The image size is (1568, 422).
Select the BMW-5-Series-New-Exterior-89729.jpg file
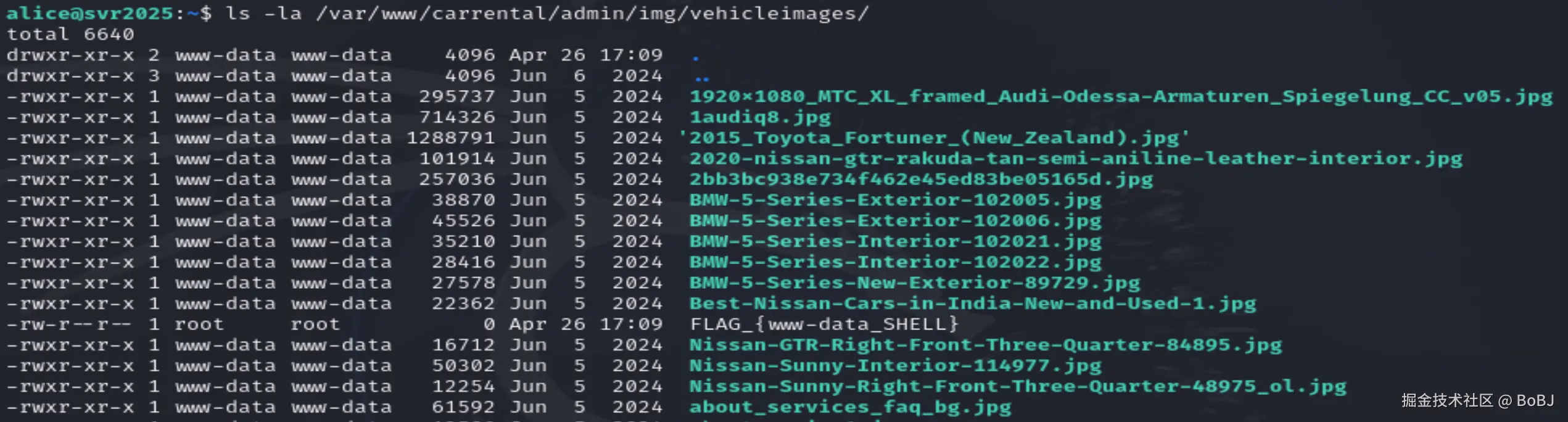point(915,283)
